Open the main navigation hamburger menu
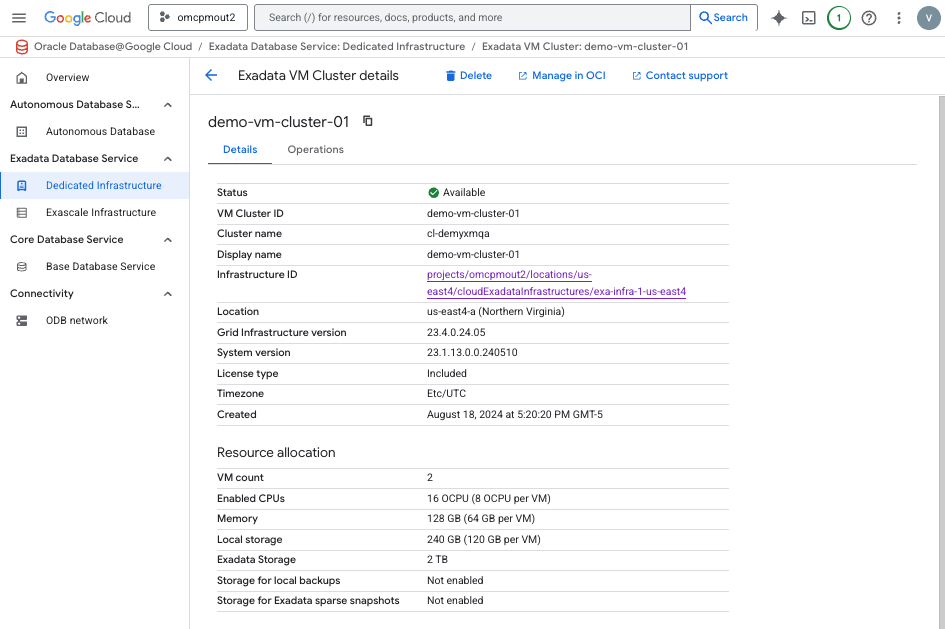The width and height of the screenshot is (945, 629). pyautogui.click(x=19, y=17)
